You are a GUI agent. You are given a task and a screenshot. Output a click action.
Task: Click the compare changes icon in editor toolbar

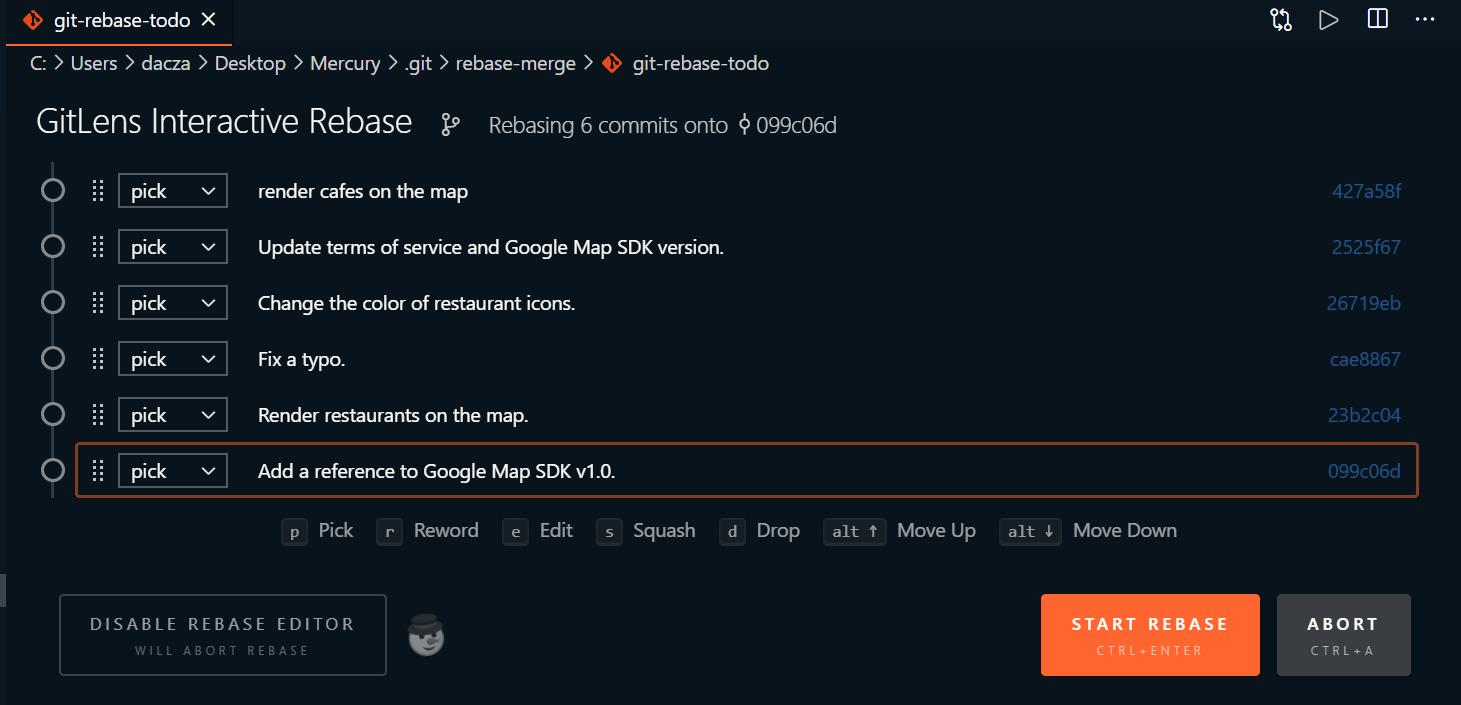(1281, 20)
